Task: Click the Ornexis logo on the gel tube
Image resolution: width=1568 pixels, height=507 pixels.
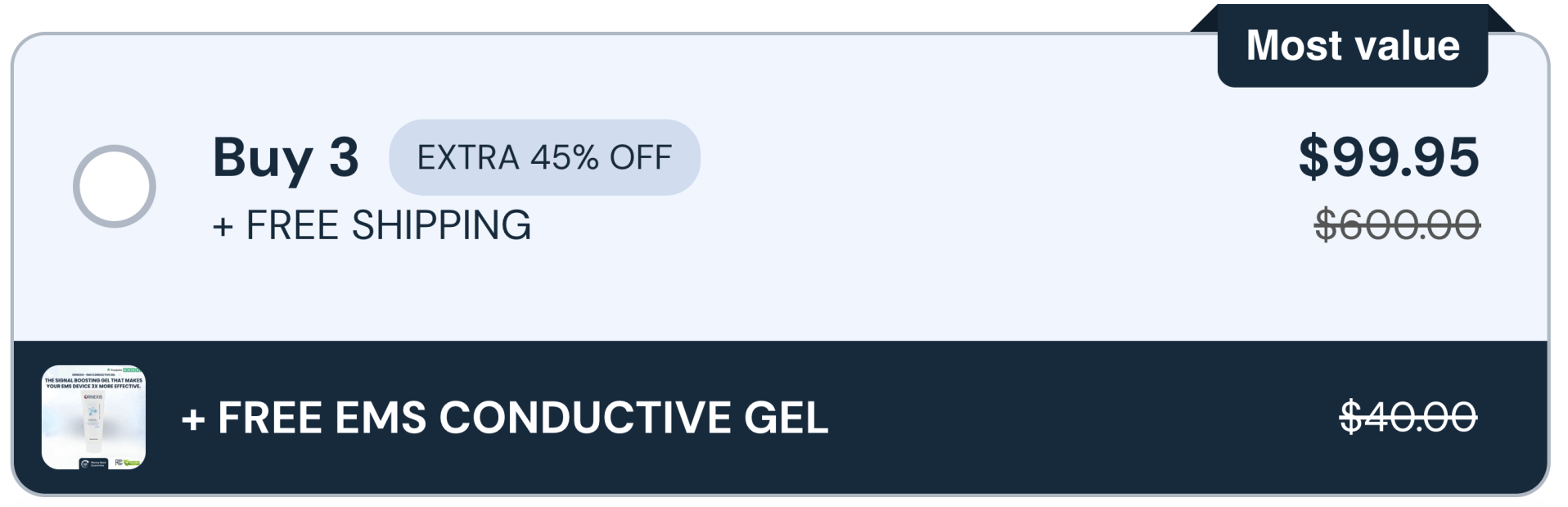Action: tap(92, 396)
